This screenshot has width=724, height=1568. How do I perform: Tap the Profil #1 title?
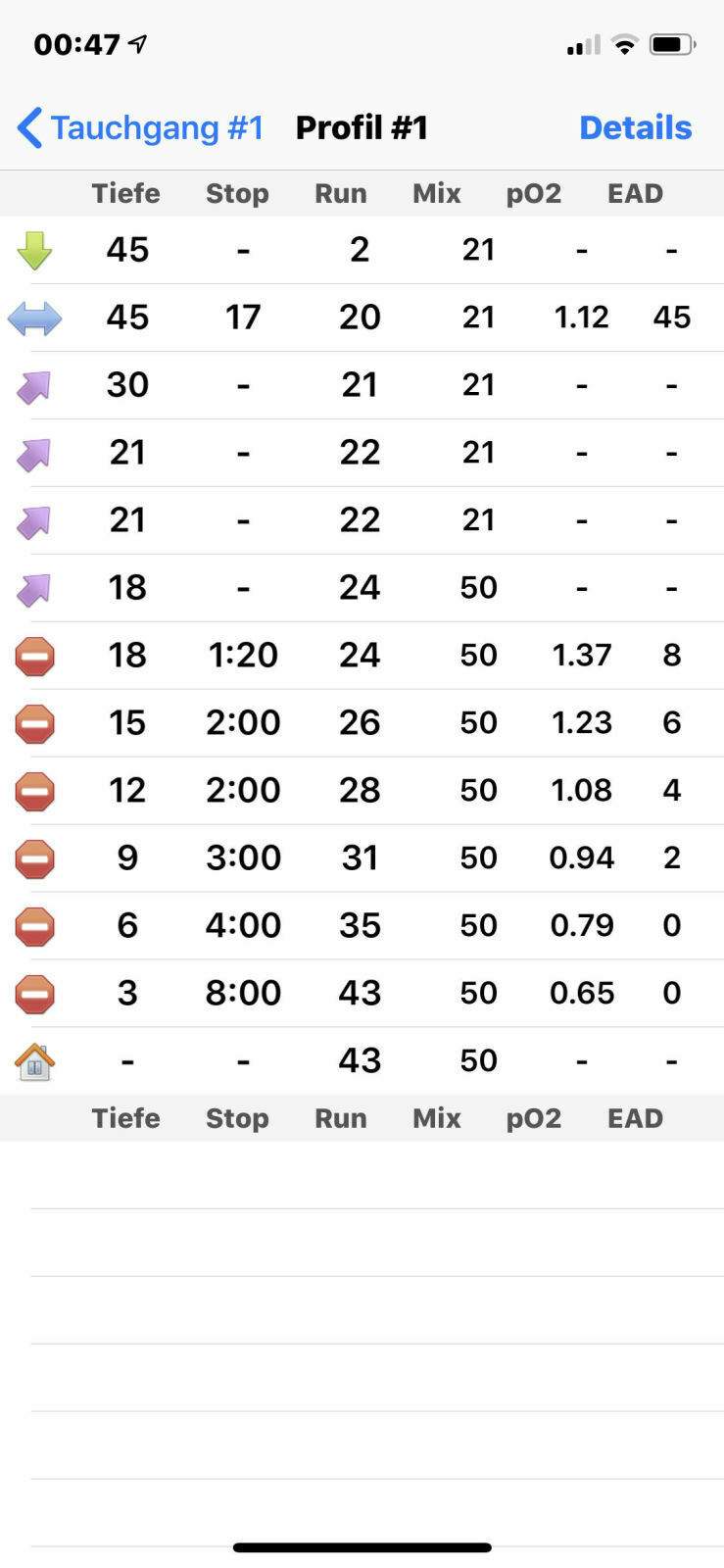[x=362, y=127]
